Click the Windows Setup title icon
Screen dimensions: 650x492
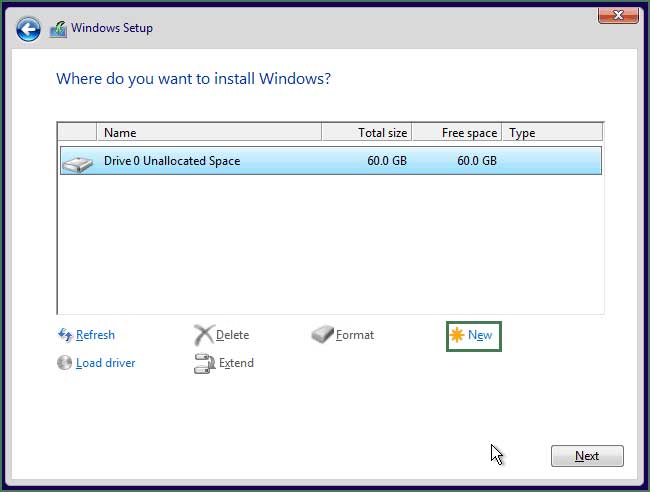pyautogui.click(x=58, y=29)
